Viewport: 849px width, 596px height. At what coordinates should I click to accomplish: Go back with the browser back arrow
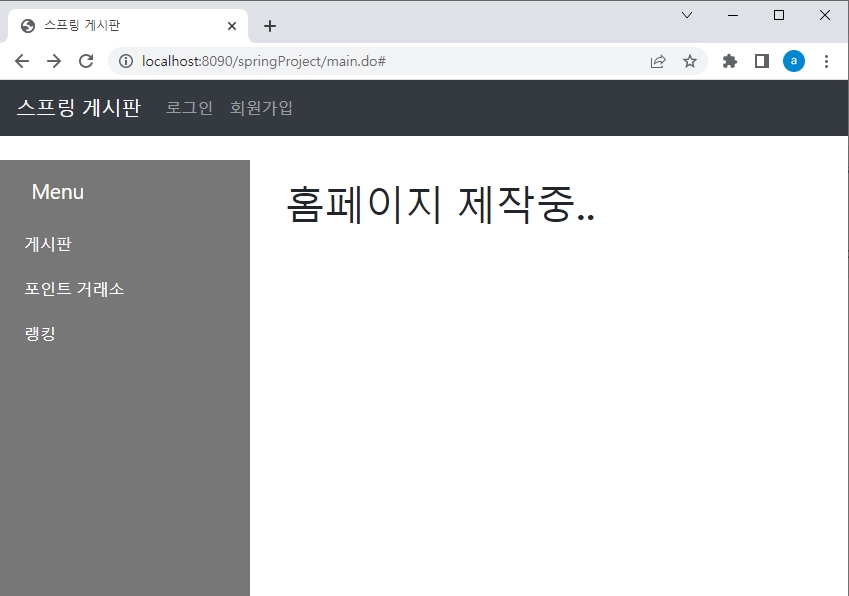click(x=22, y=61)
